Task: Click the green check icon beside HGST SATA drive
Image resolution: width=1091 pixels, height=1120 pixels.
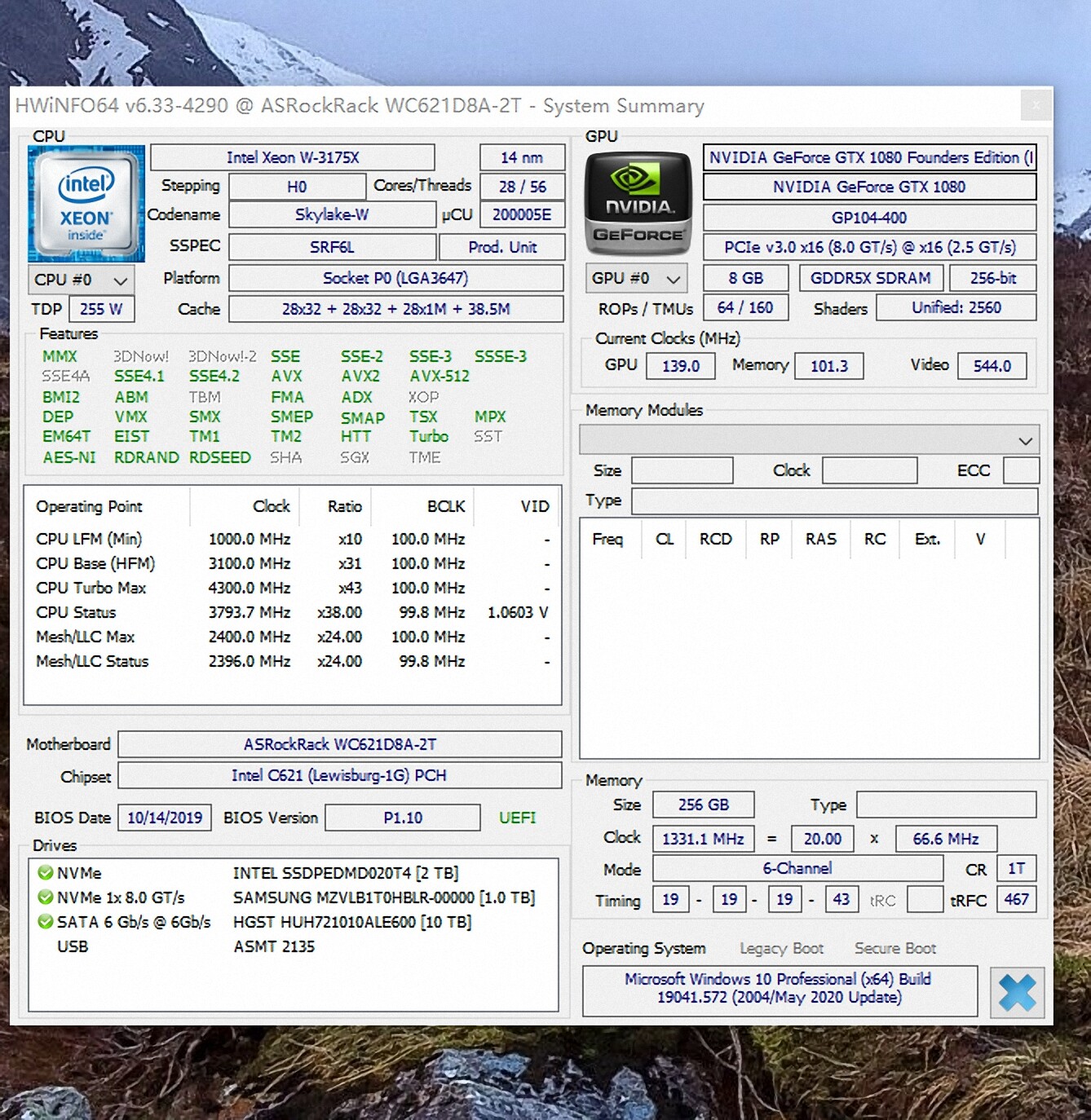Action: pyautogui.click(x=46, y=922)
